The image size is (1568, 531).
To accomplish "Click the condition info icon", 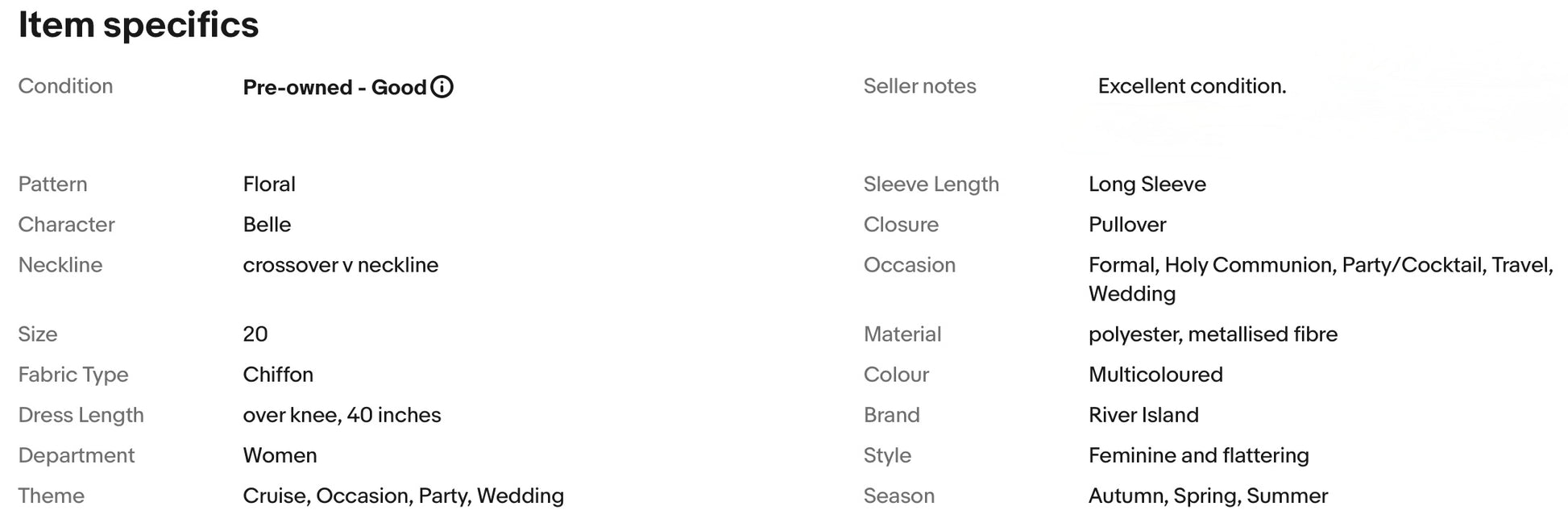I will click(442, 86).
